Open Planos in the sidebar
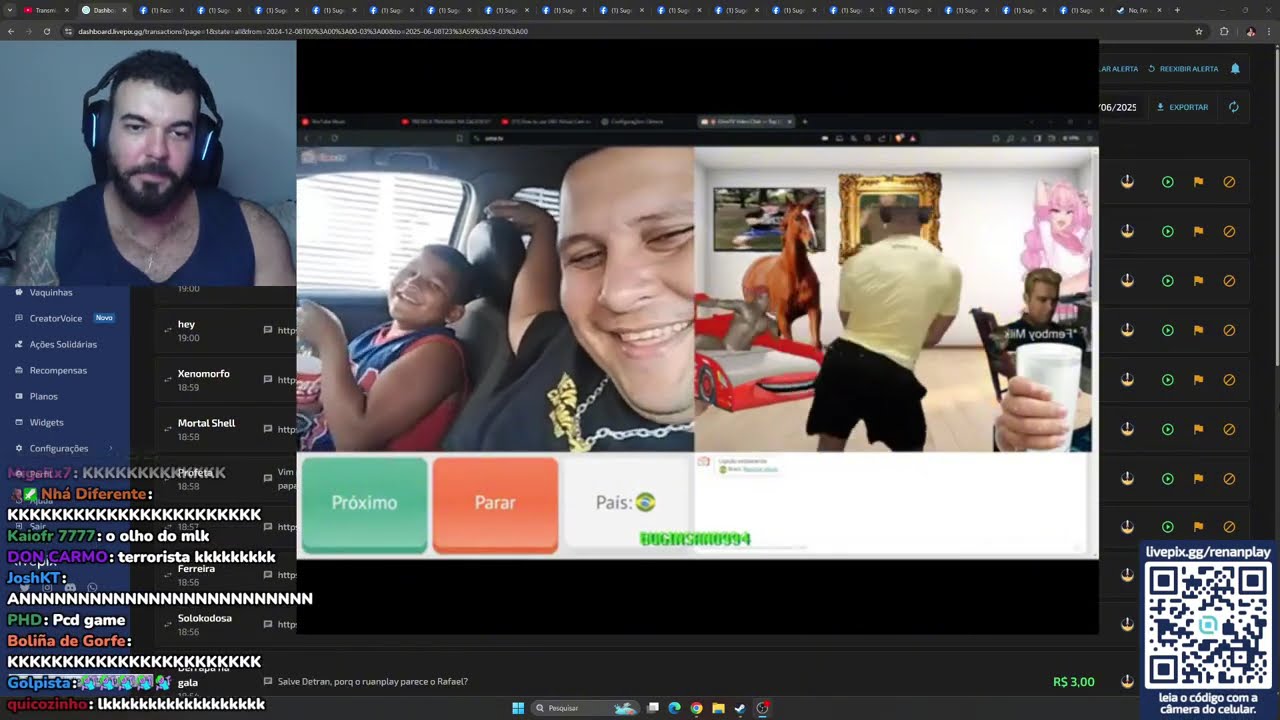This screenshot has width=1280, height=720. (x=44, y=396)
